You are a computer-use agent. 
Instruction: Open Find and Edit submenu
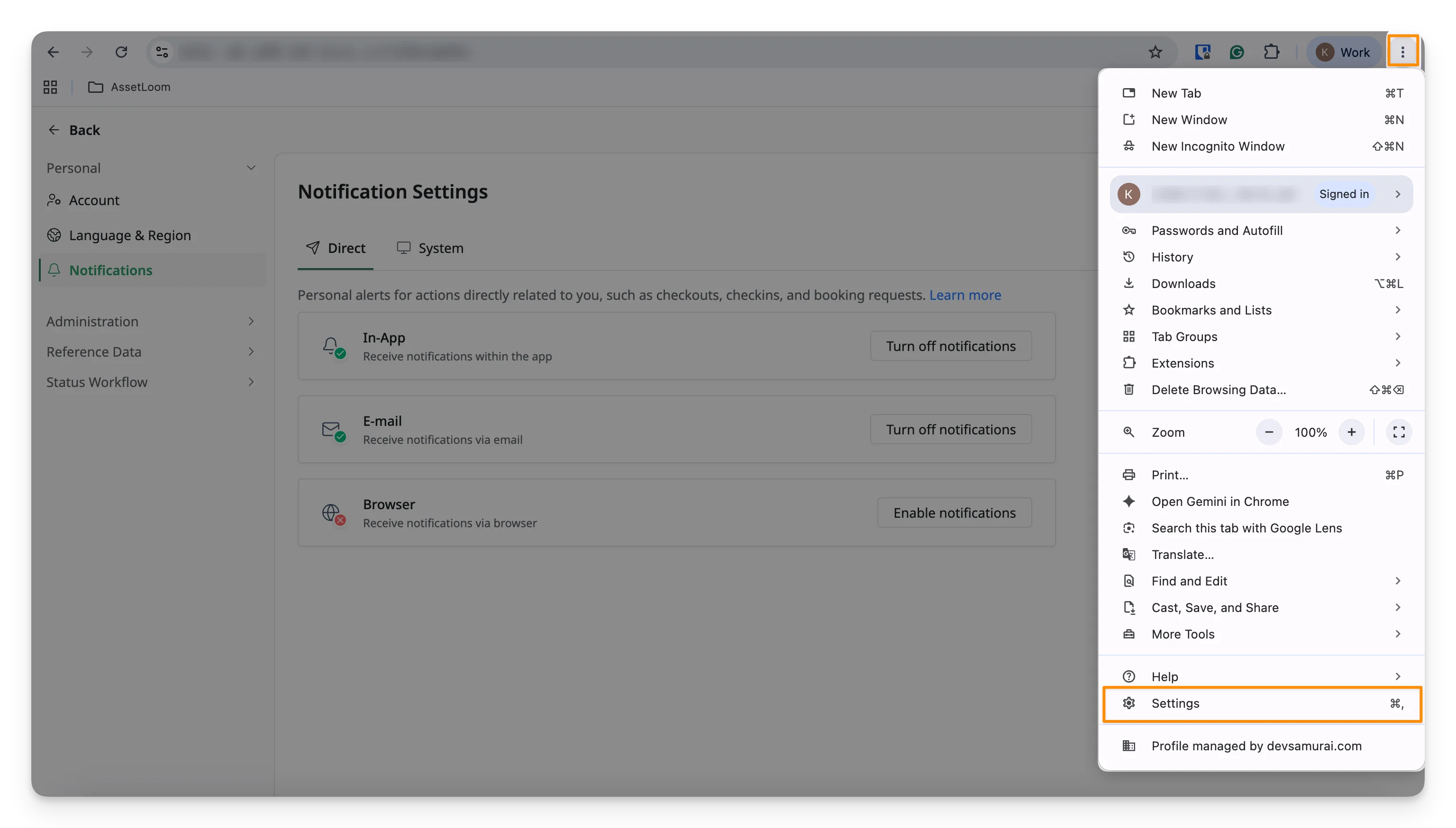(x=1261, y=581)
